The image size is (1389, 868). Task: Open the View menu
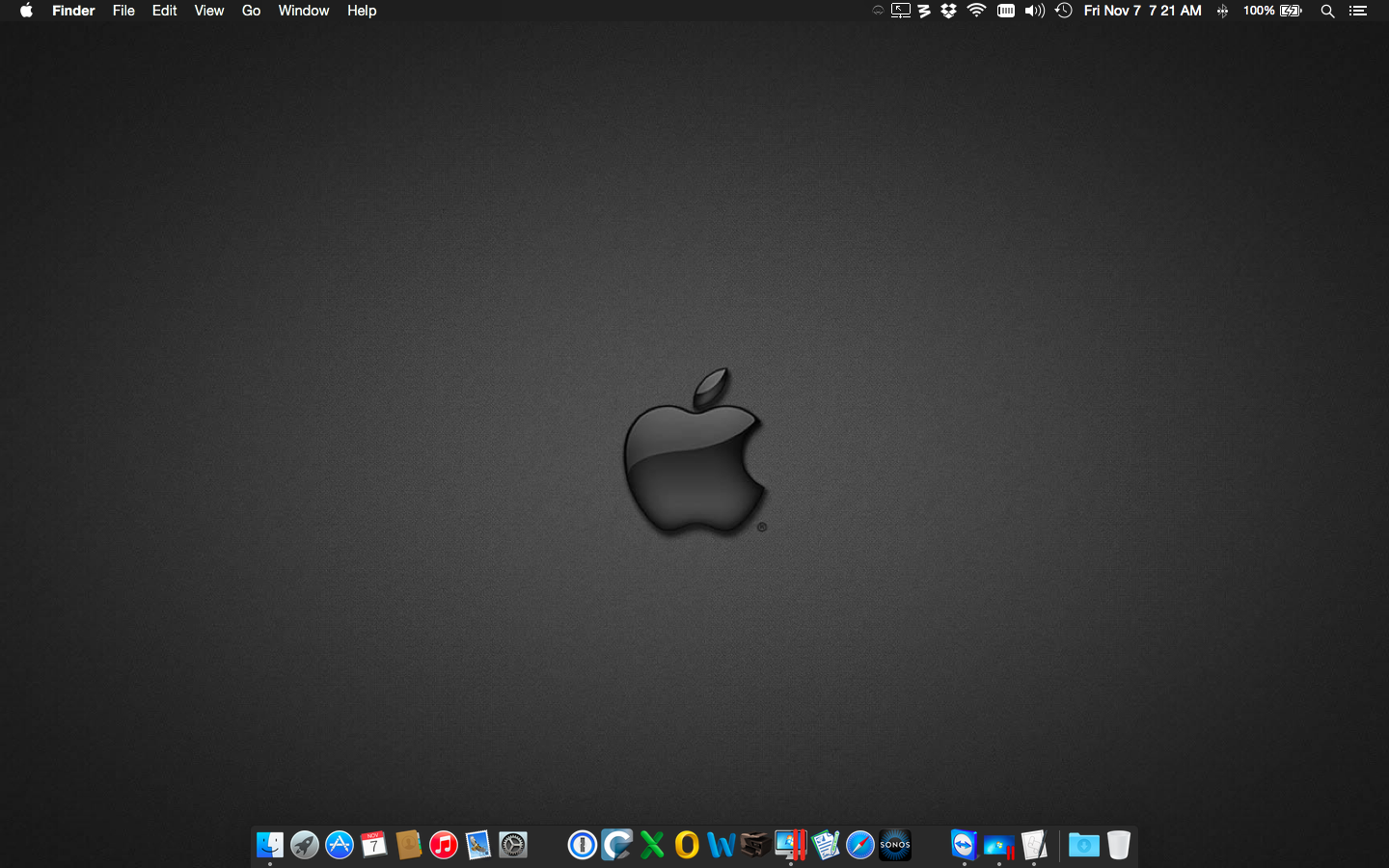coord(209,11)
